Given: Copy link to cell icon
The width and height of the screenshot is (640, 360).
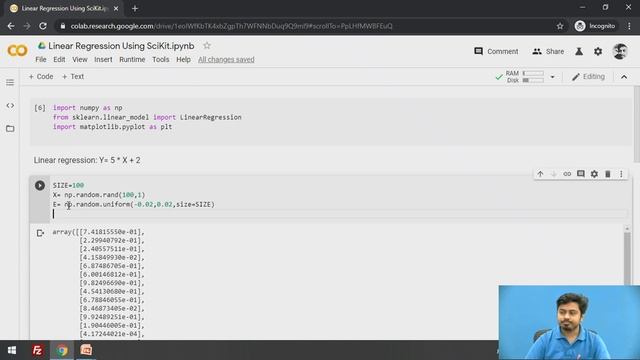Looking at the screenshot, I should tap(567, 174).
